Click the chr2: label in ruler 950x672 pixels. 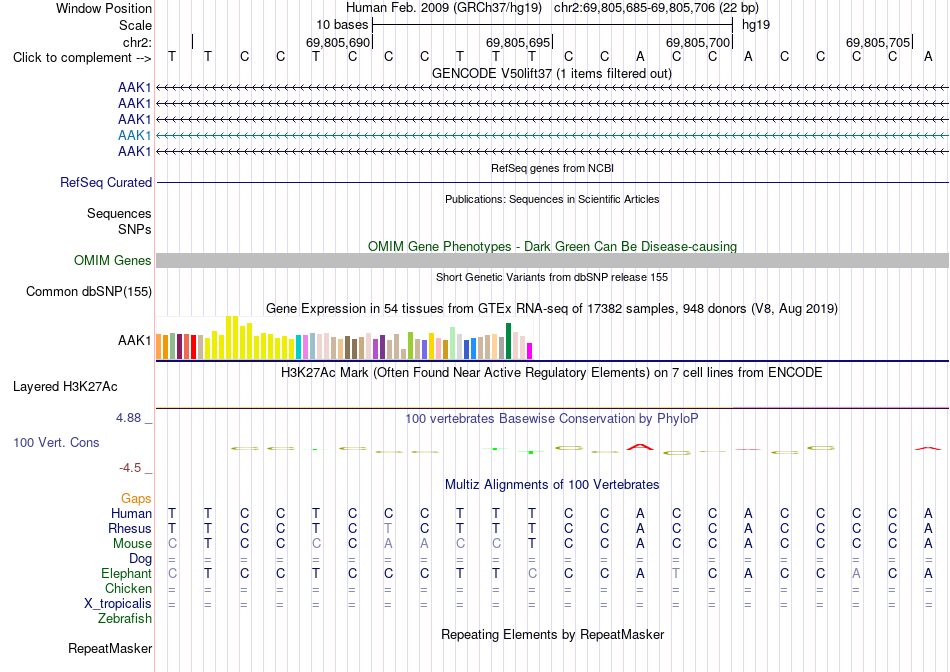coord(137,42)
